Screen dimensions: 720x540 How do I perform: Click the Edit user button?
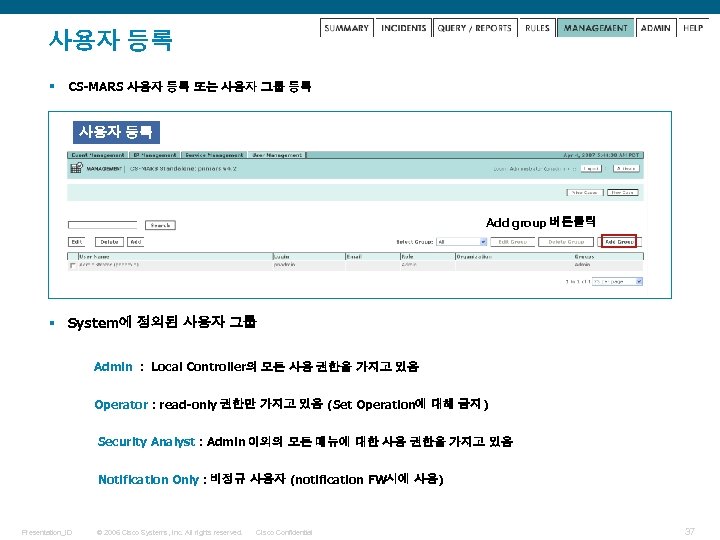click(x=77, y=242)
